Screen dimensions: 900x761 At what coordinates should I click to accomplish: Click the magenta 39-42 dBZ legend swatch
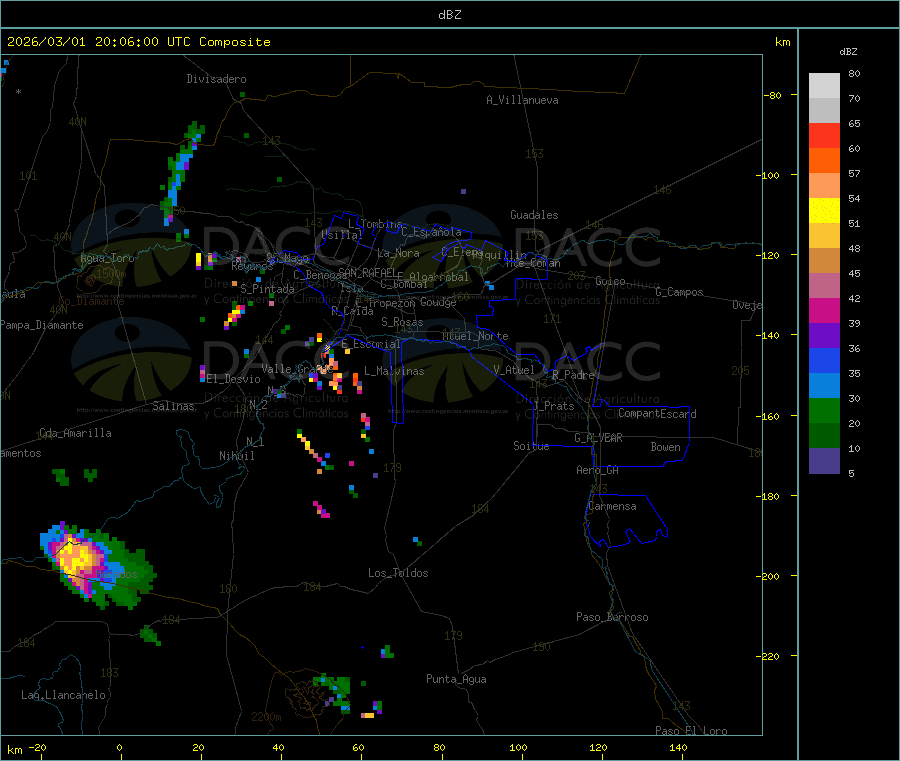coord(824,310)
